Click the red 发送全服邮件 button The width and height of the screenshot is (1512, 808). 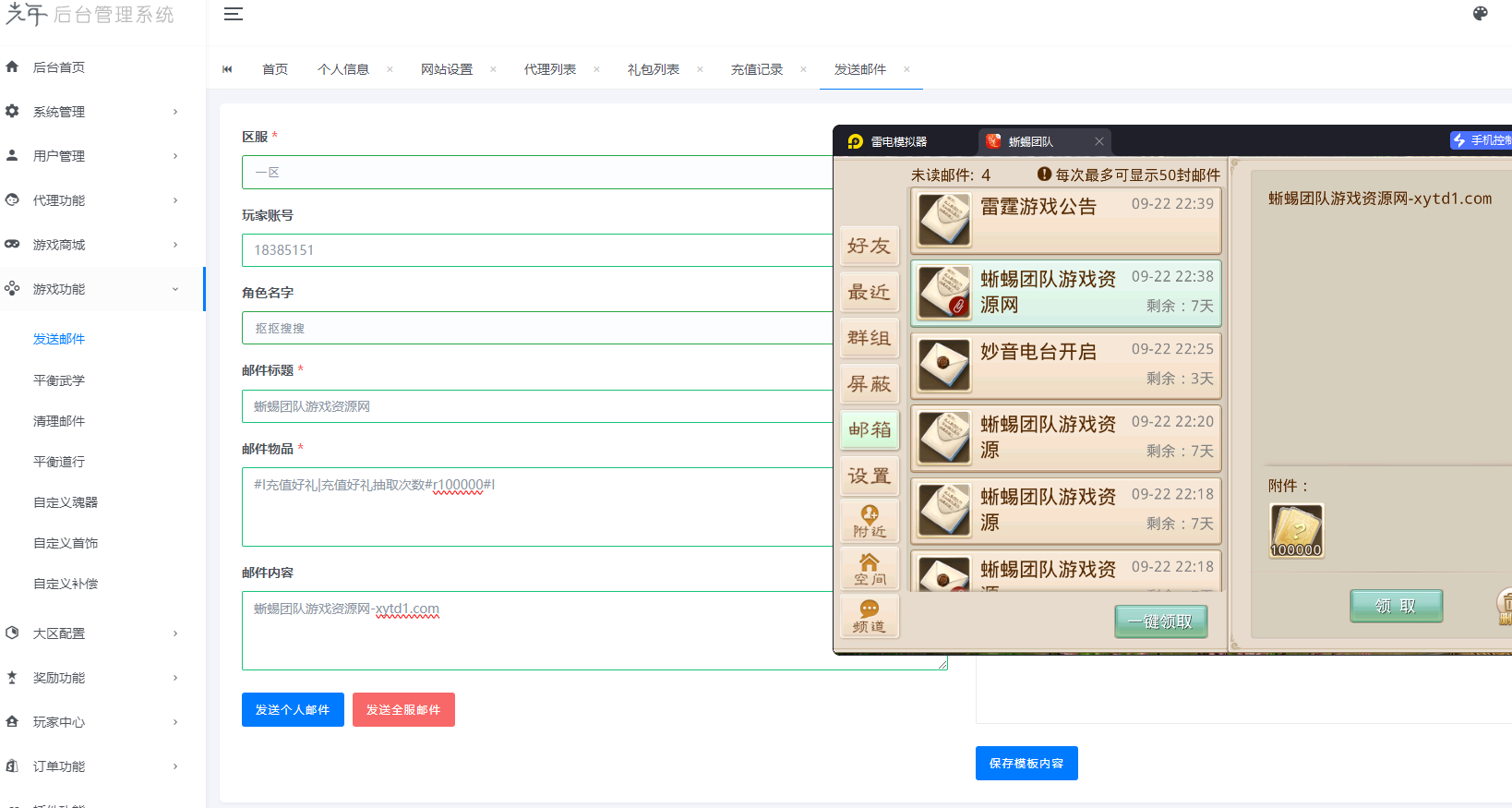403,709
